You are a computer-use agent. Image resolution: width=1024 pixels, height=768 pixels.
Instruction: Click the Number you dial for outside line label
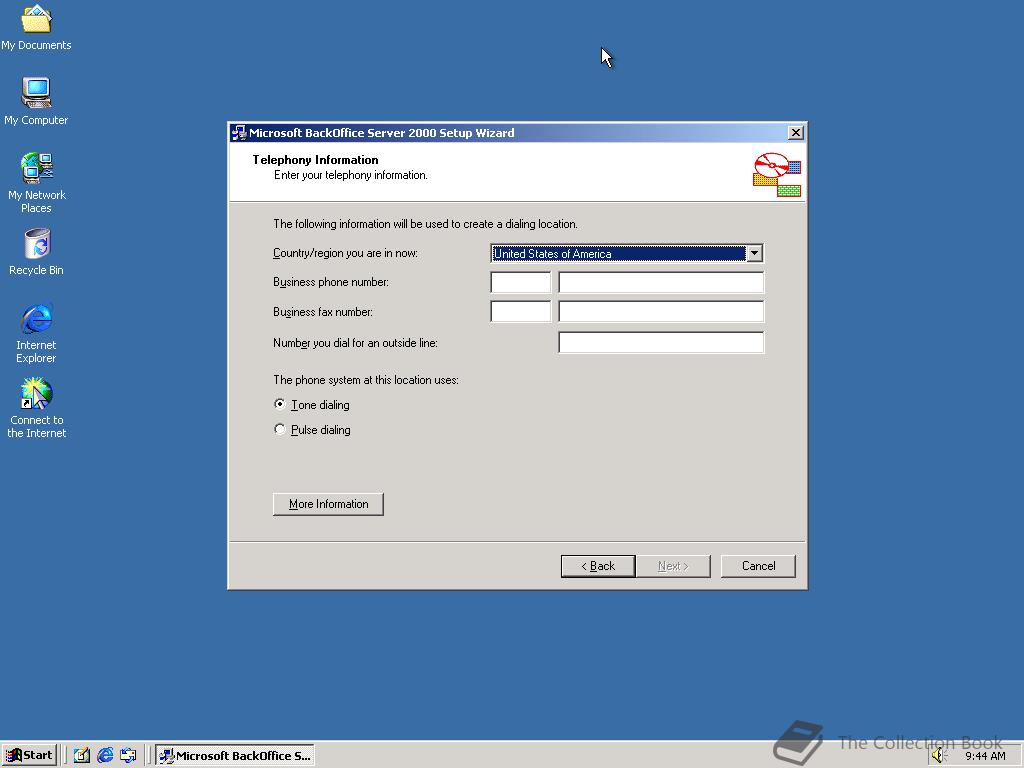click(355, 343)
